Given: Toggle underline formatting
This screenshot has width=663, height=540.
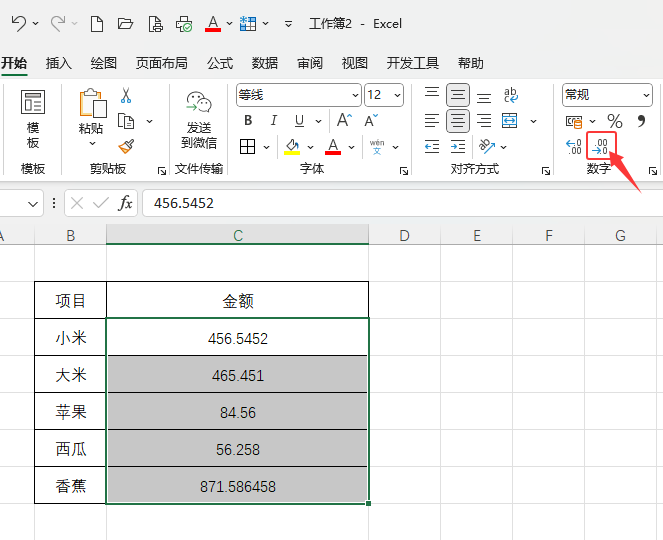Looking at the screenshot, I should [x=299, y=121].
